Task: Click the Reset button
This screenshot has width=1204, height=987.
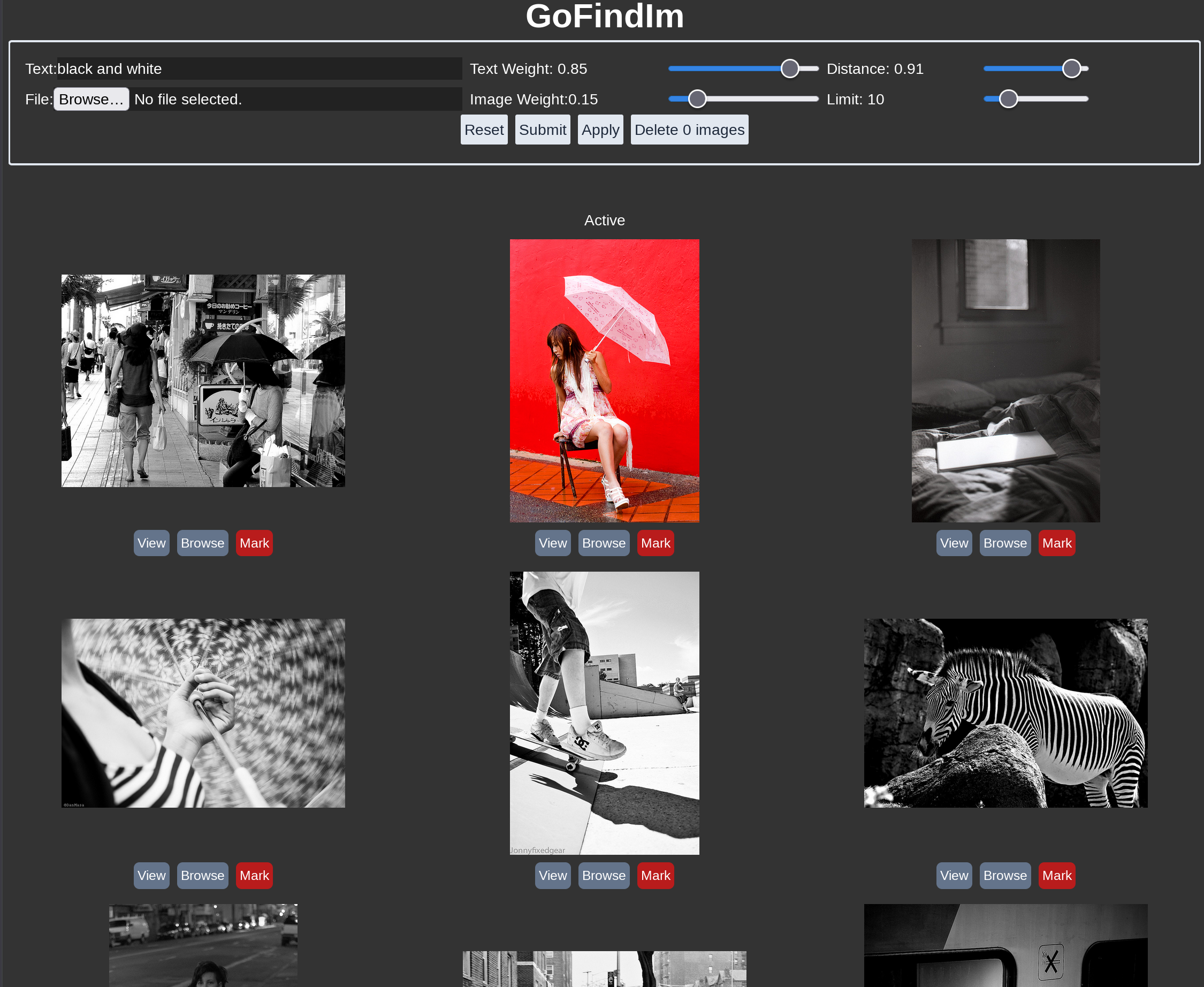Action: coord(484,130)
